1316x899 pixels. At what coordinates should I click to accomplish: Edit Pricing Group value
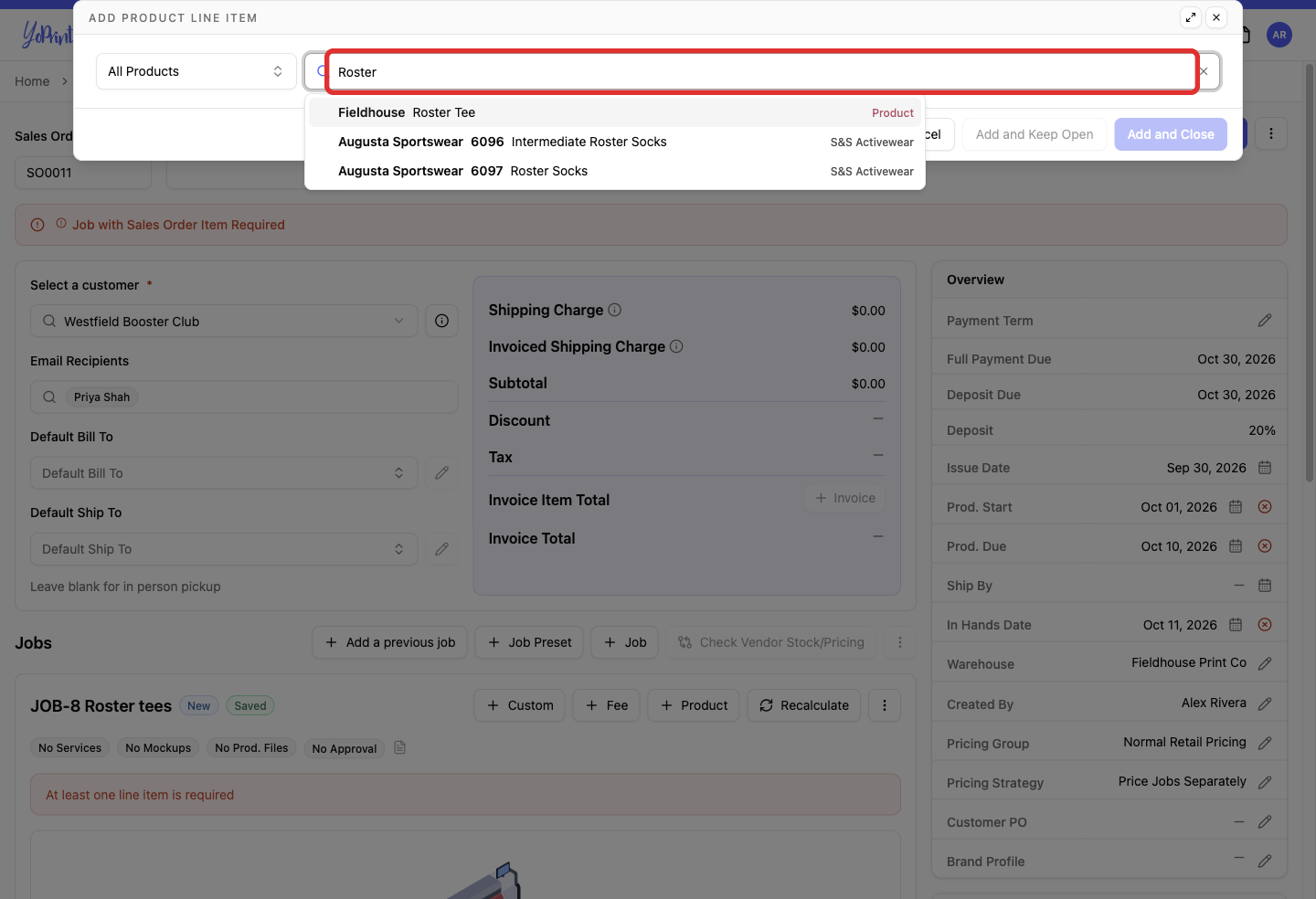coord(1265,743)
